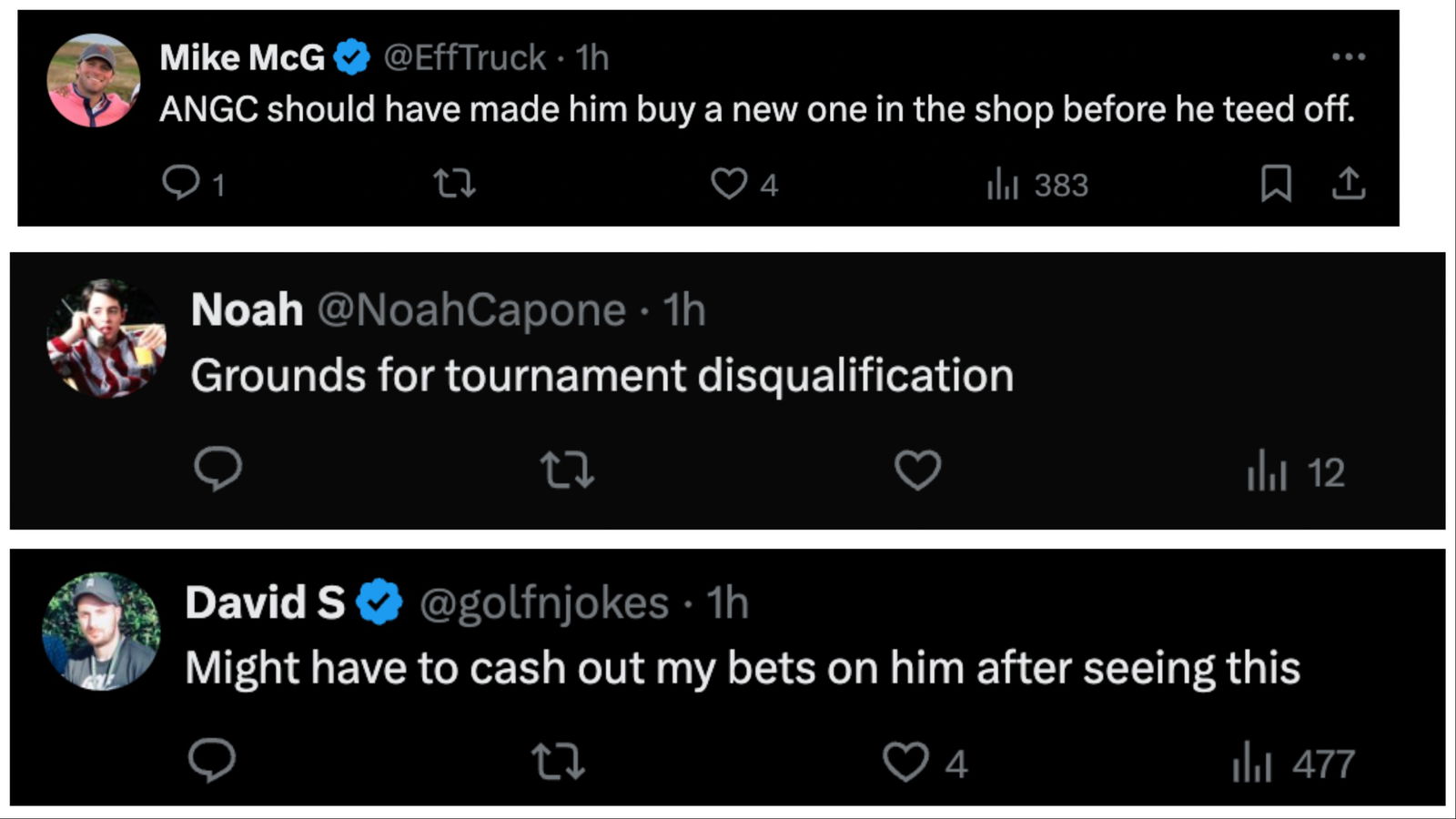Reply to Mike McG's tweet
The image size is (1456, 819).
point(181,183)
